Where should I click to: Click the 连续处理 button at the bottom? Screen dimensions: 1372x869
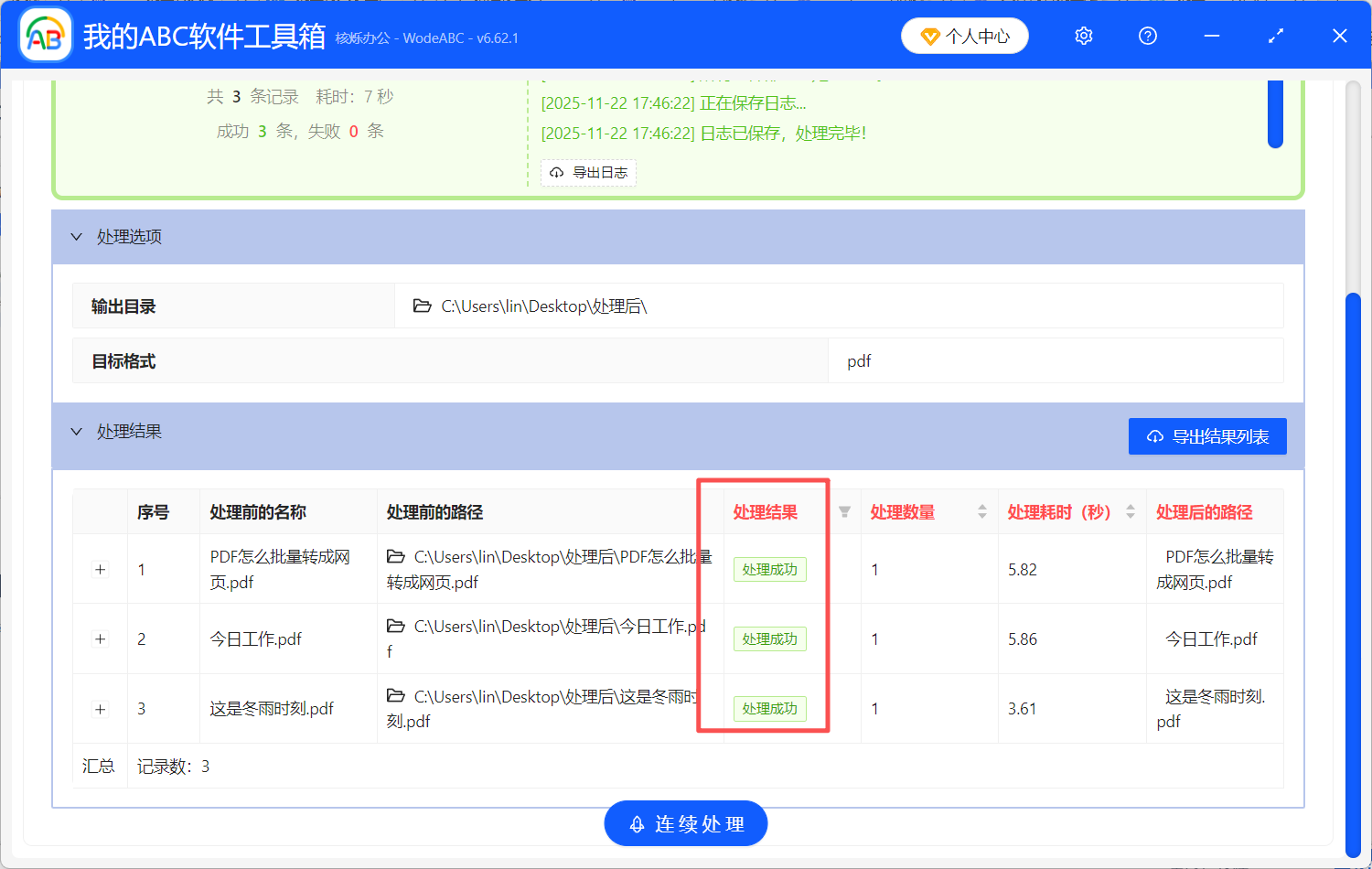685,823
